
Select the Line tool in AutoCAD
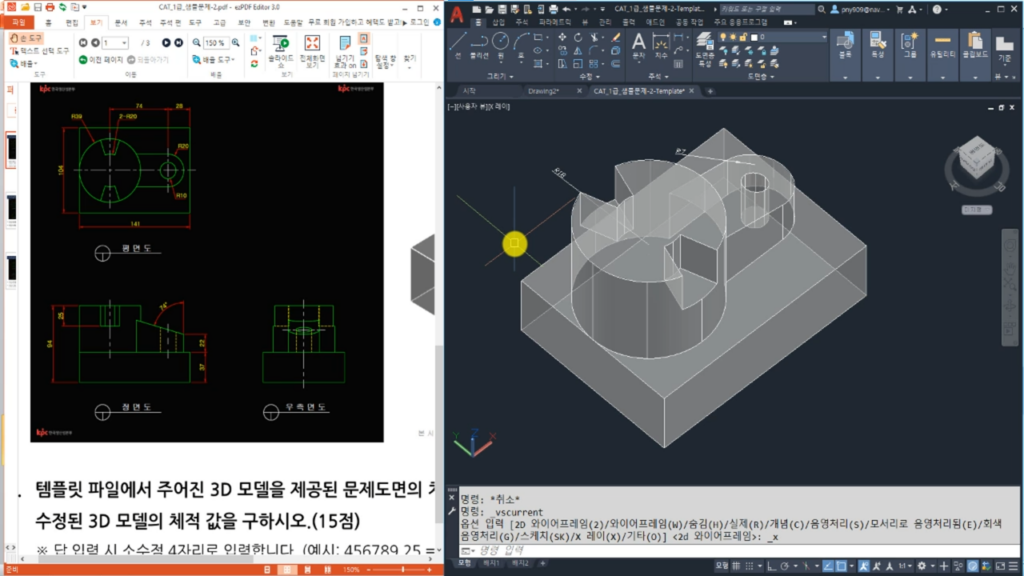tap(458, 44)
